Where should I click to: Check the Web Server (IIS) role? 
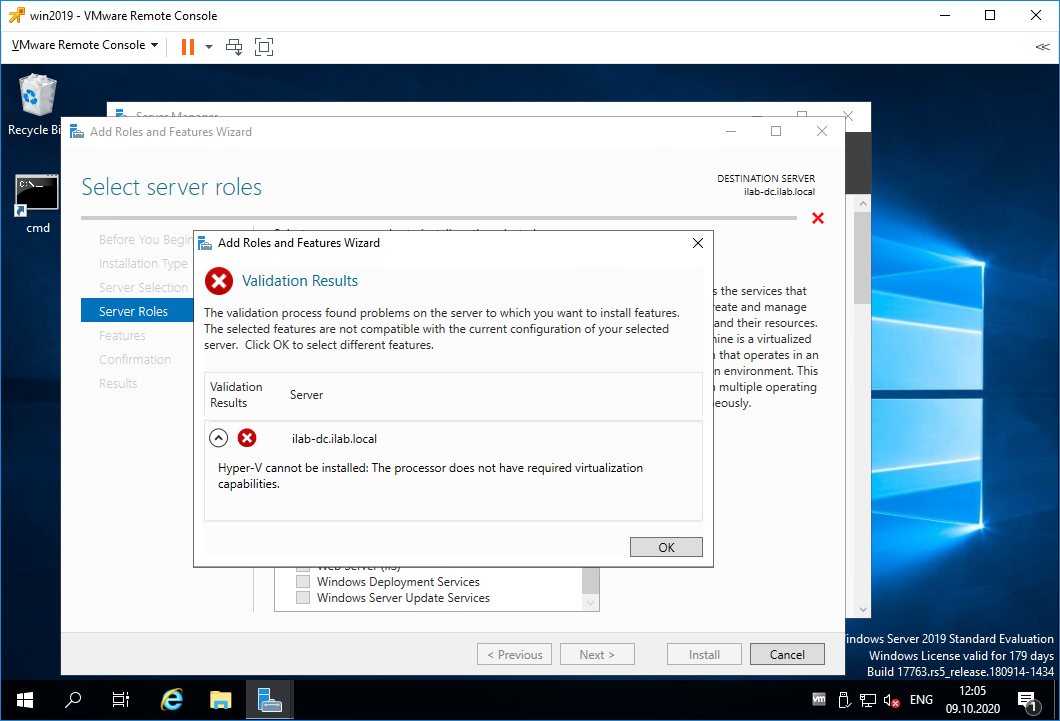(x=303, y=565)
